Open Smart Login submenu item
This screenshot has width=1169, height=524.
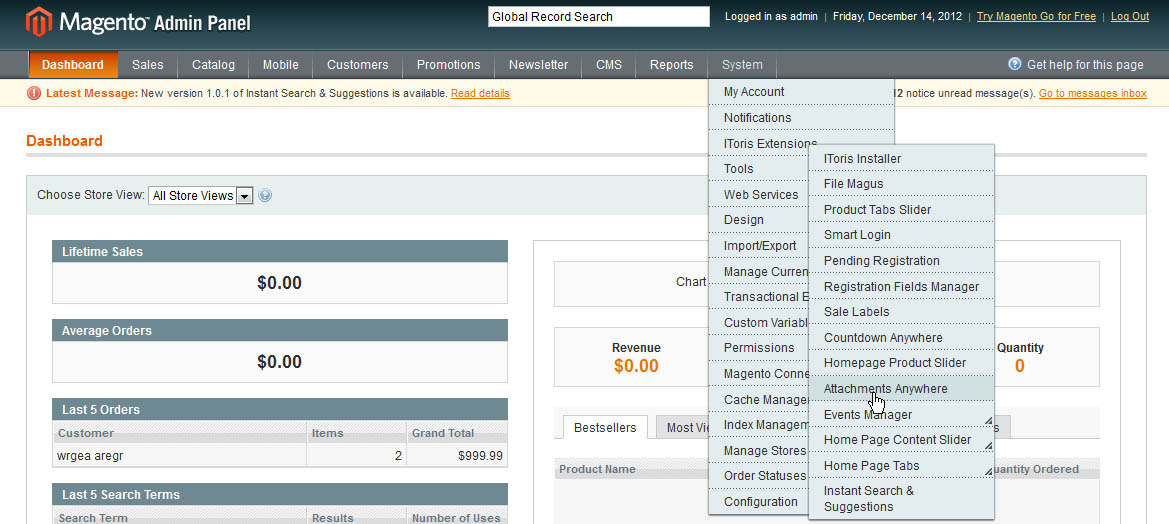click(901, 235)
